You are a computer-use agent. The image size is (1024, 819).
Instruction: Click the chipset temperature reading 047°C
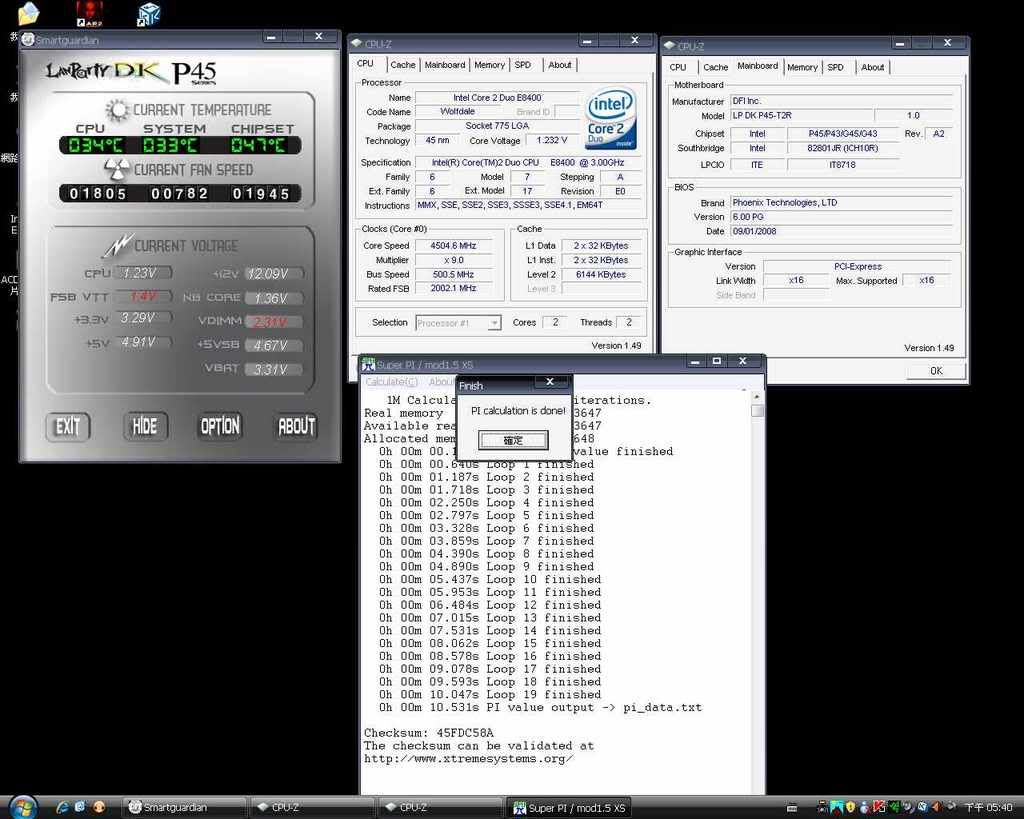[259, 145]
